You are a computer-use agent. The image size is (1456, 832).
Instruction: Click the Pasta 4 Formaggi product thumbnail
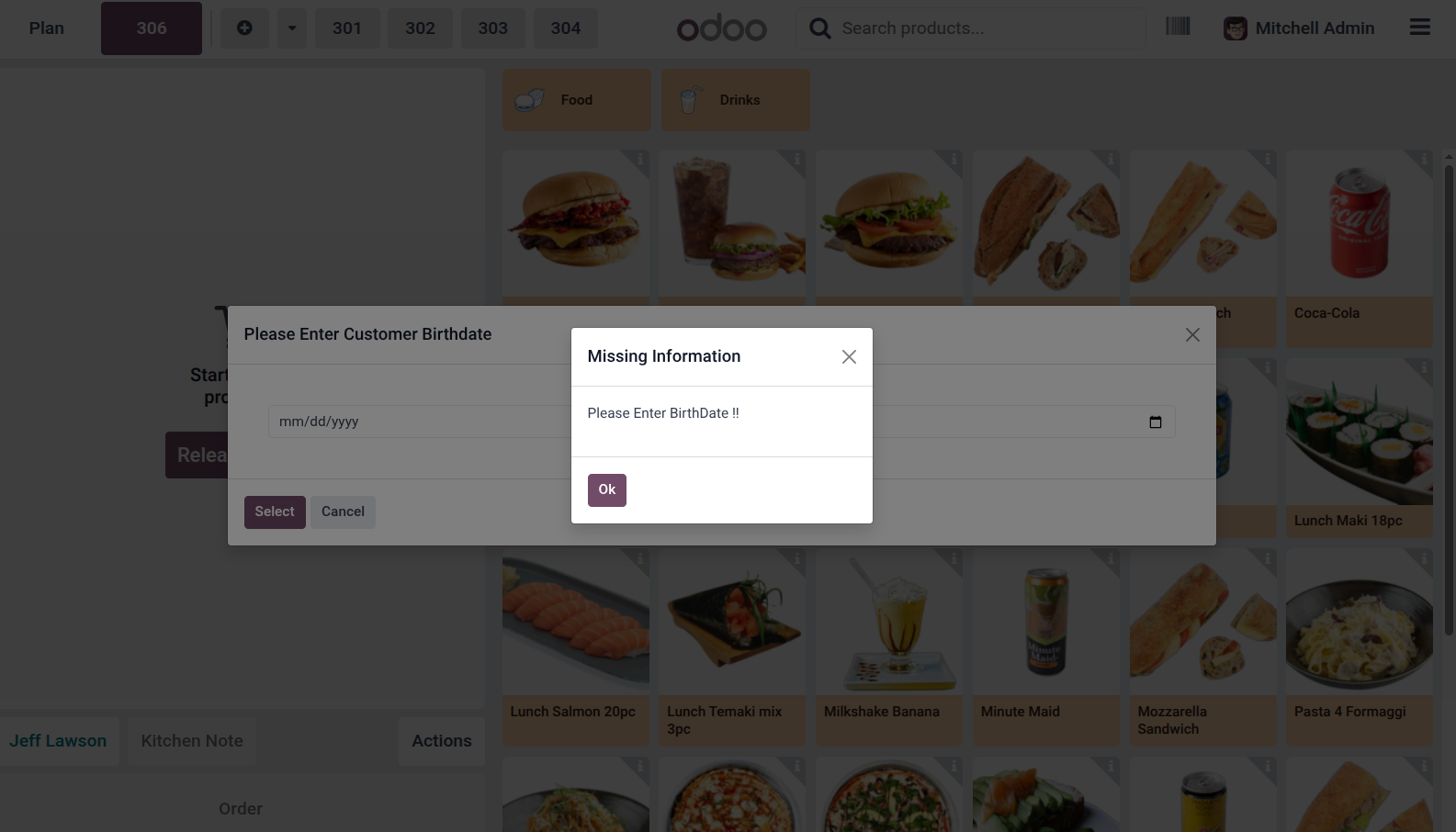tap(1360, 622)
